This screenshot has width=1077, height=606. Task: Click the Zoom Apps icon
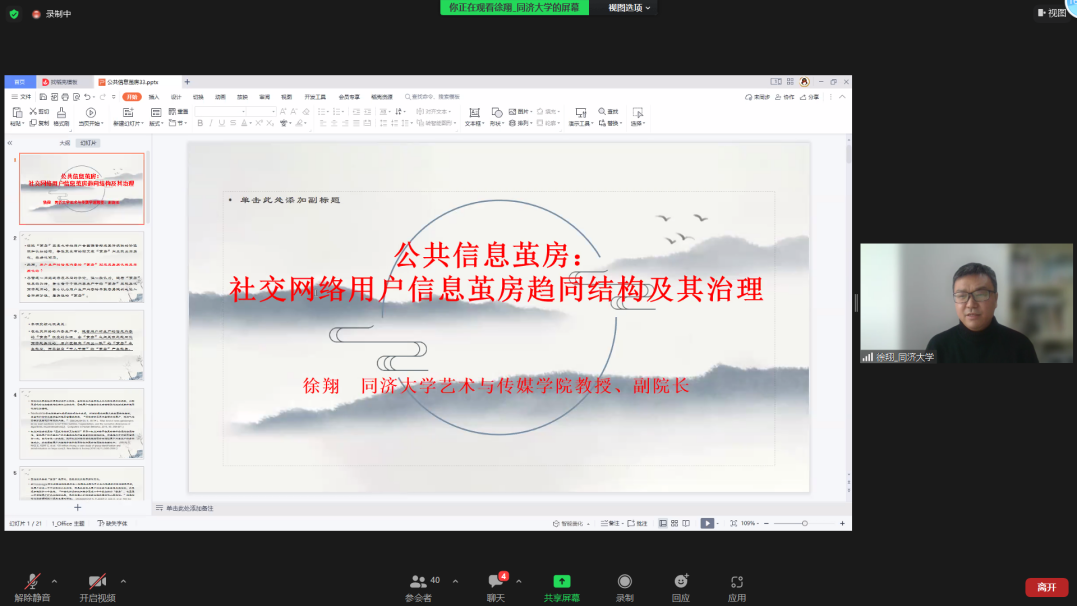click(736, 581)
